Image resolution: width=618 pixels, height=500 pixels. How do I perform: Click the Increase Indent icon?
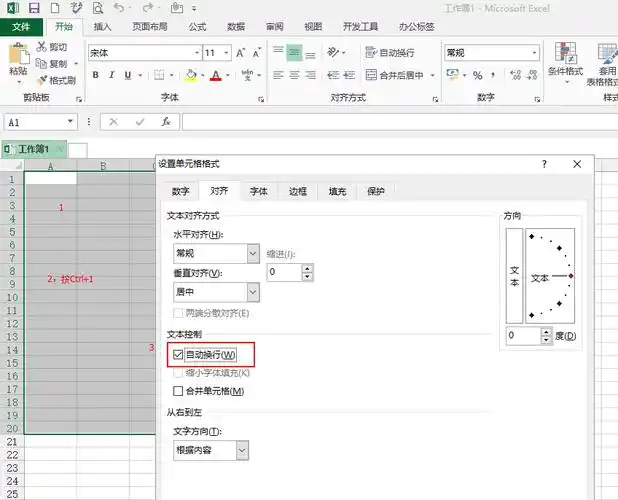[x=349, y=75]
